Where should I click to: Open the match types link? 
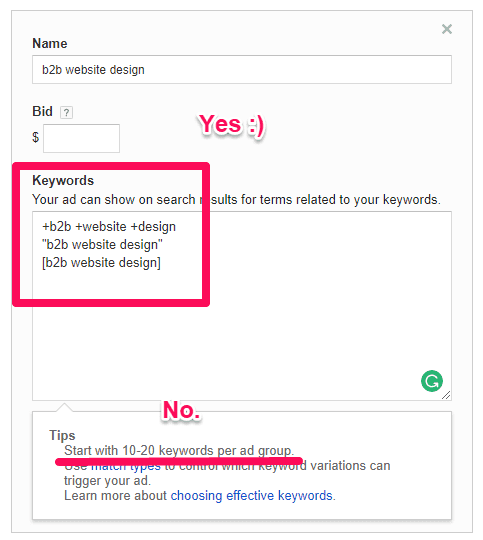126,467
